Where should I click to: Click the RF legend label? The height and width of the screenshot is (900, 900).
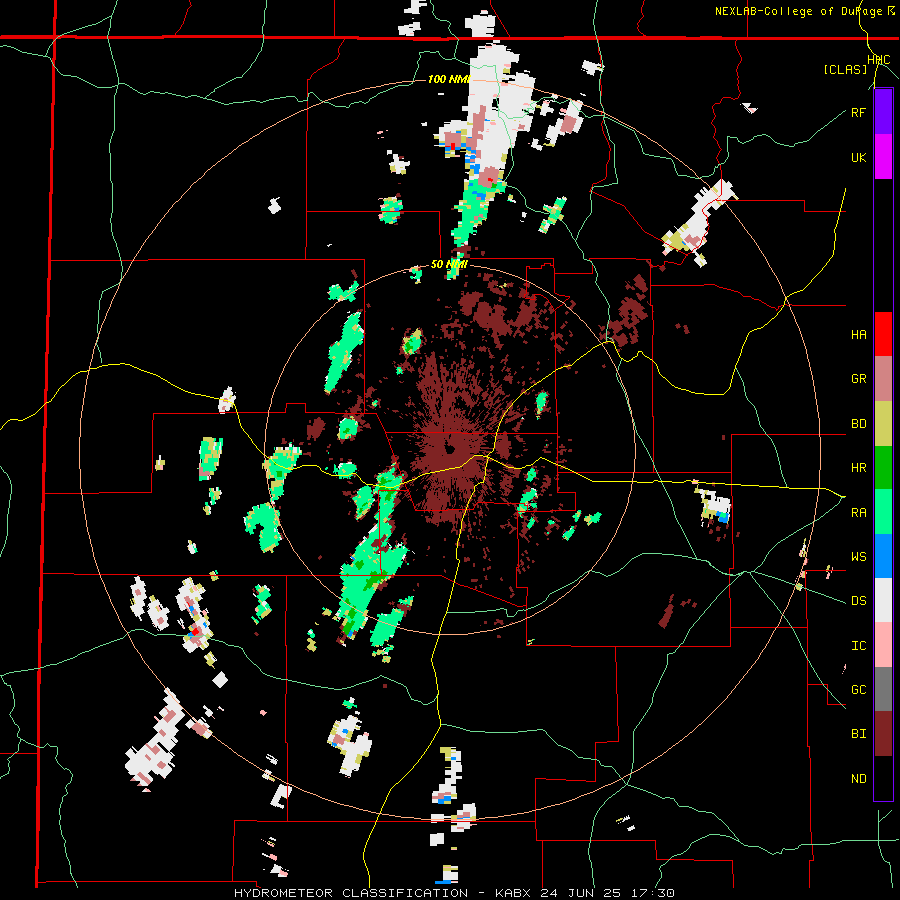click(x=858, y=112)
